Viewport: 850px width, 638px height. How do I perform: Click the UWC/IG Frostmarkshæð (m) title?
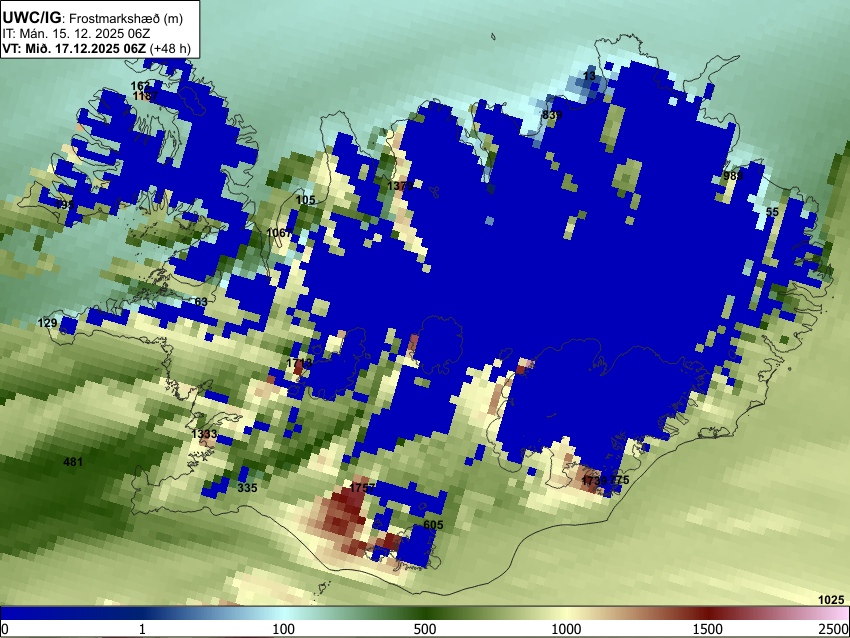coord(93,18)
